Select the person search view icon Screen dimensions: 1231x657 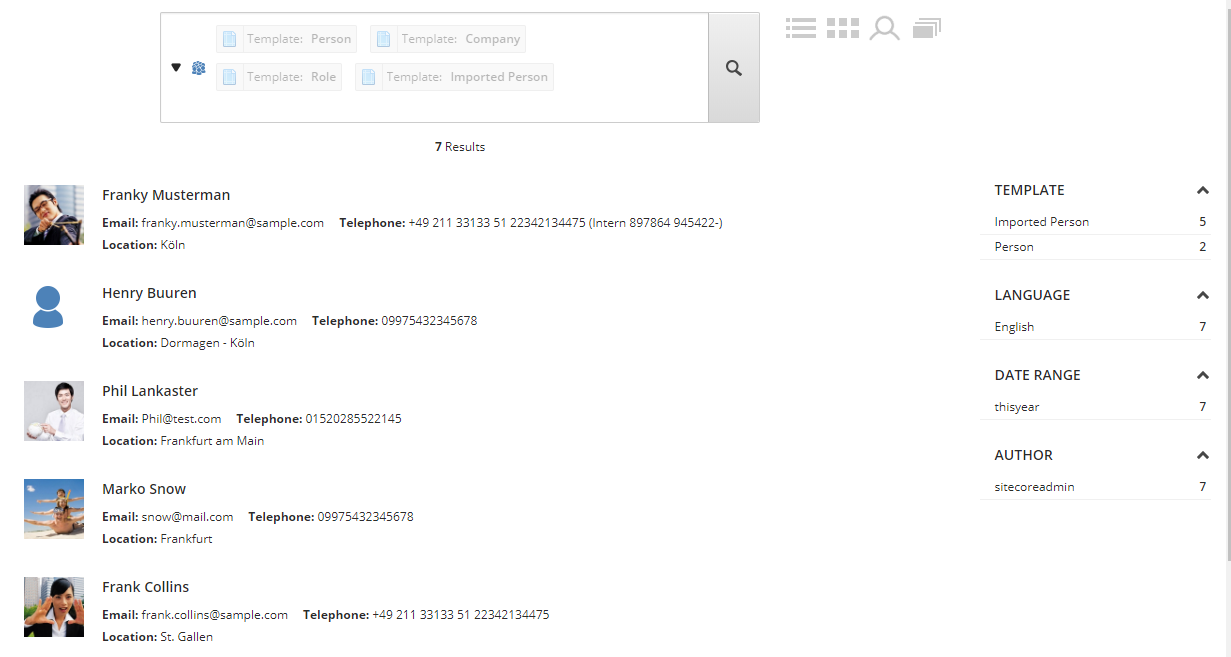pyautogui.click(x=884, y=28)
